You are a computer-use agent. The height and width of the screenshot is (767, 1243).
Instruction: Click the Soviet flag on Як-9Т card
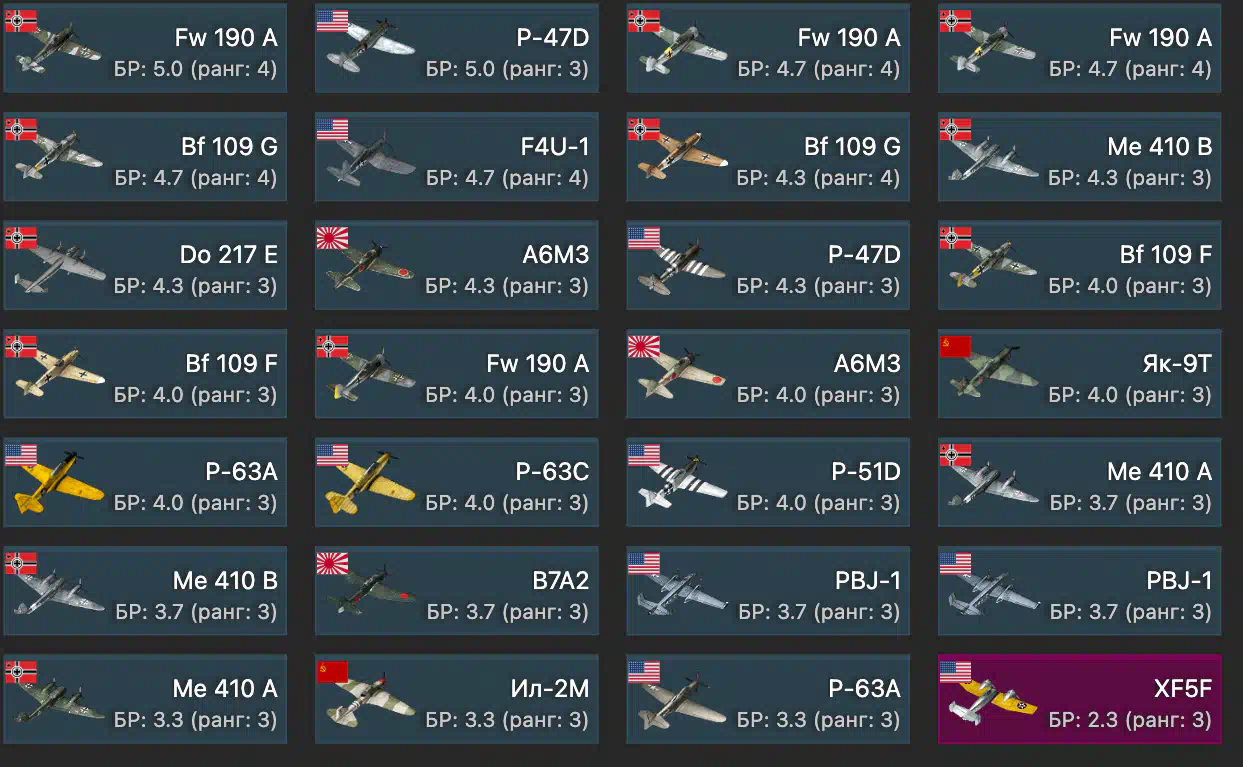tap(956, 347)
